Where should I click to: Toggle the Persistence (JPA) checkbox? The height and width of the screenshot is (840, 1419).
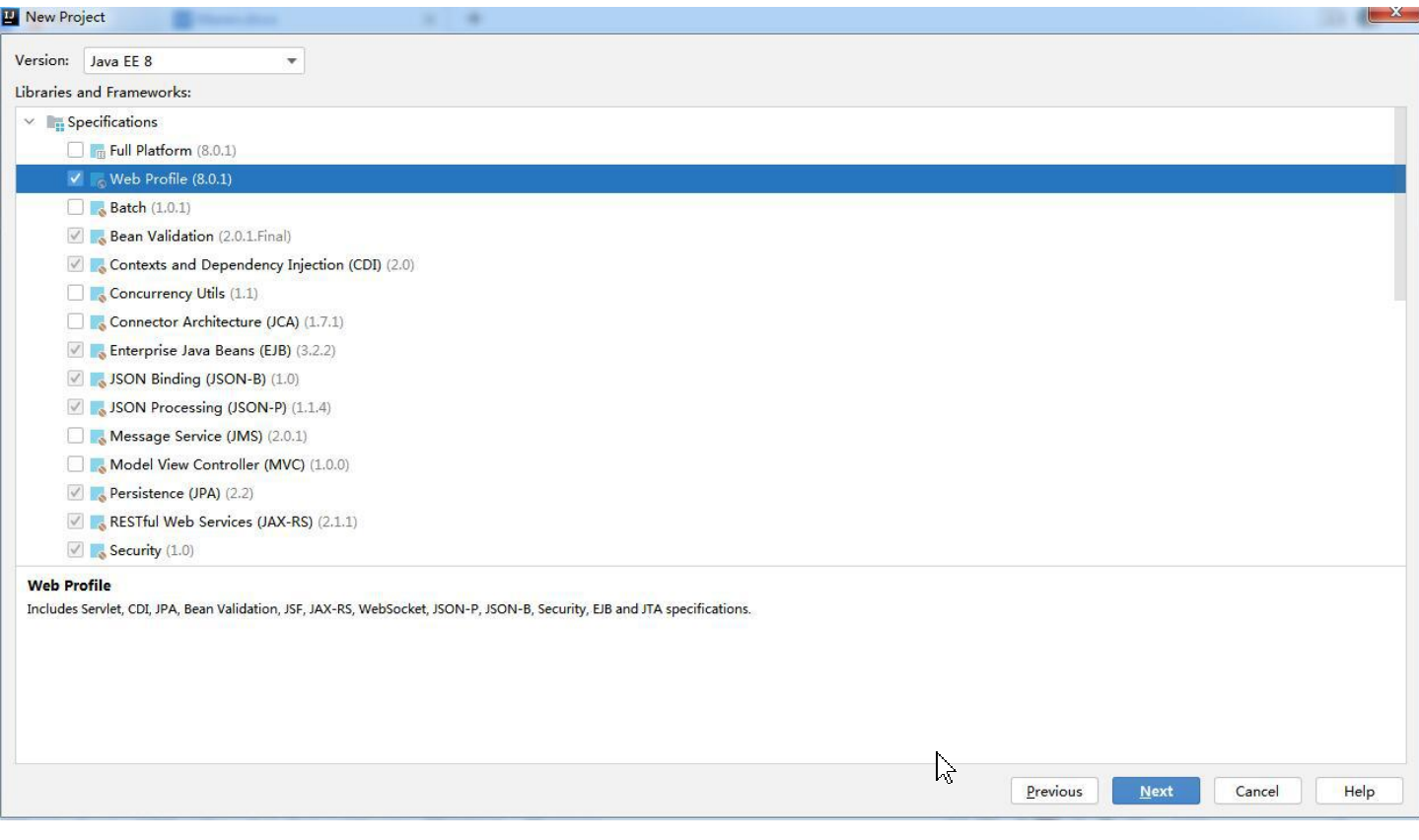point(75,493)
